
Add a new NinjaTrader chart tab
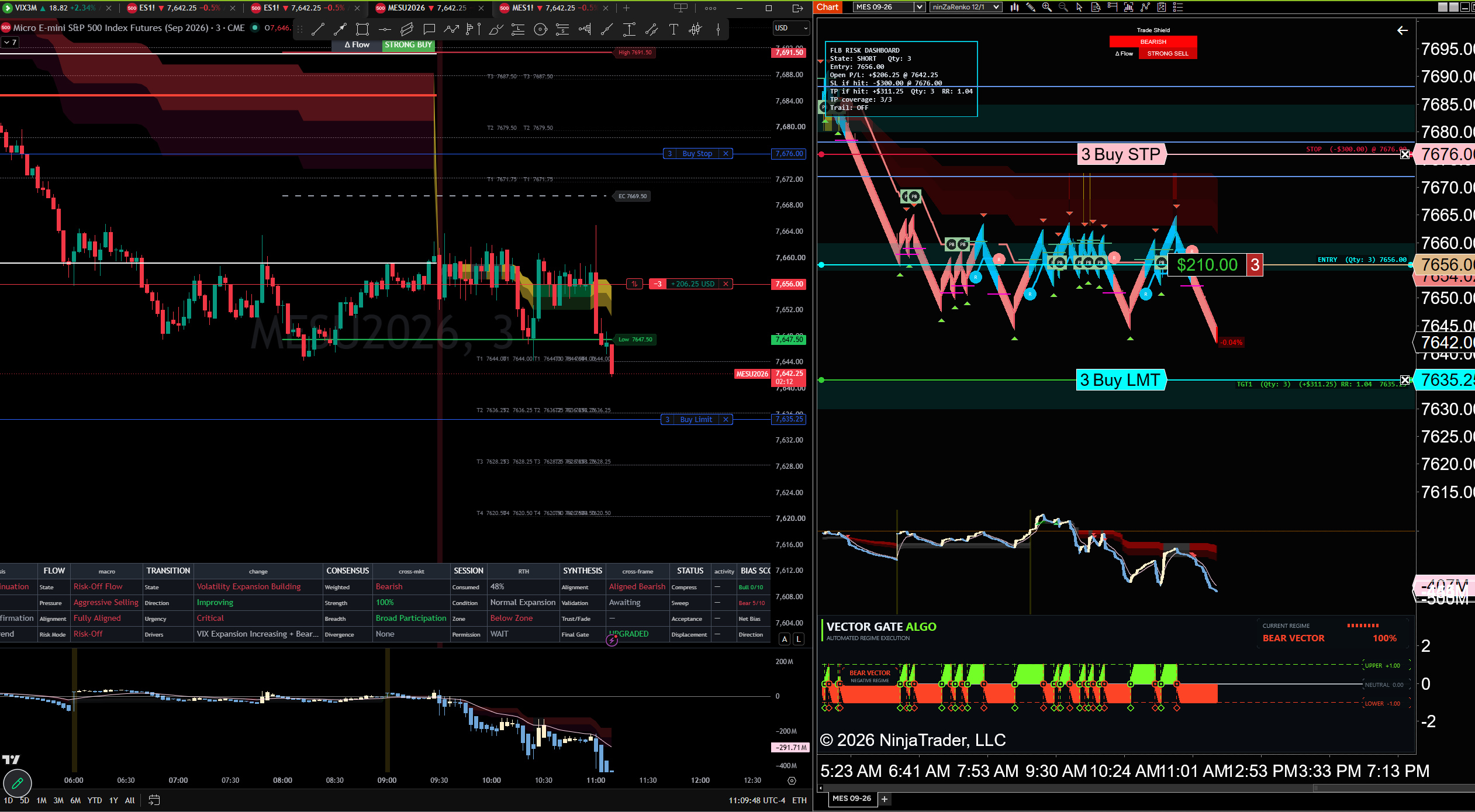click(x=885, y=799)
